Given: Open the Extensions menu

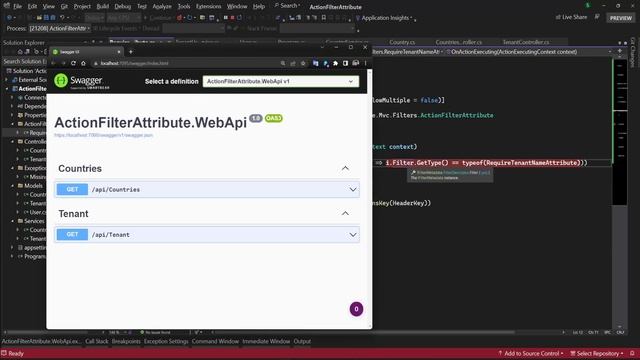Looking at the screenshot, I should coord(208,7).
